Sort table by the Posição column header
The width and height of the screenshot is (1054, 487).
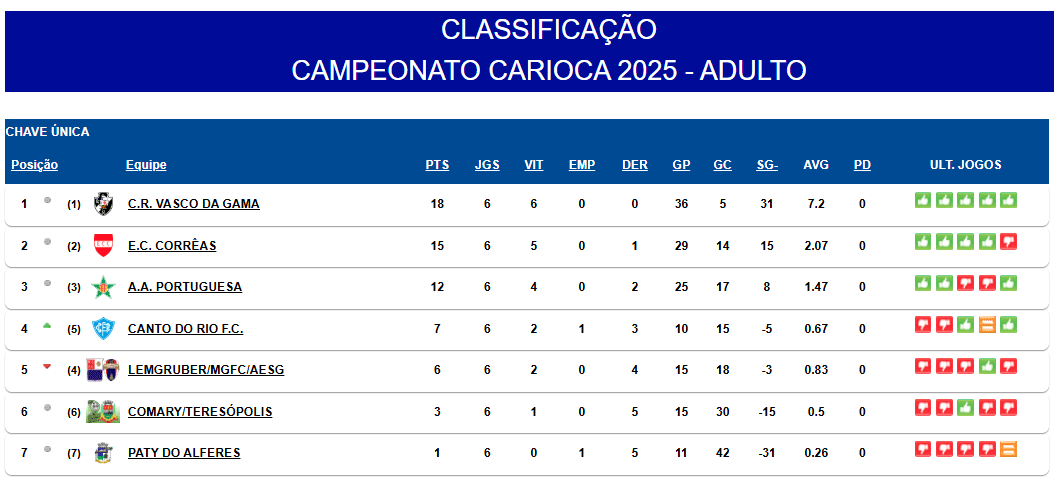(x=34, y=165)
